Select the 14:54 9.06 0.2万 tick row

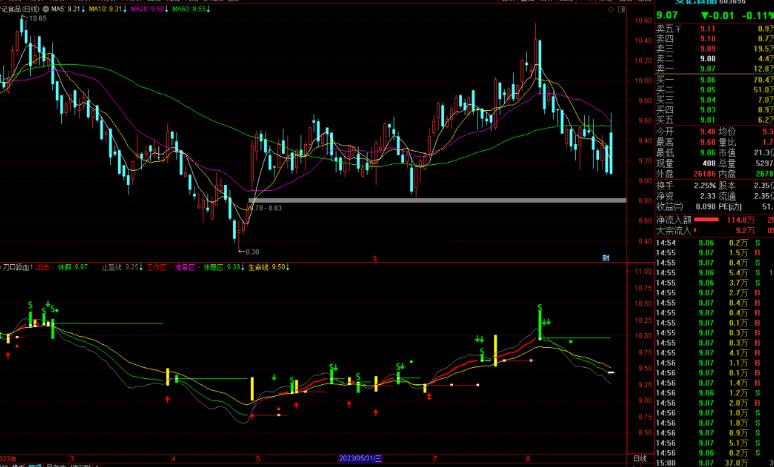715,243
